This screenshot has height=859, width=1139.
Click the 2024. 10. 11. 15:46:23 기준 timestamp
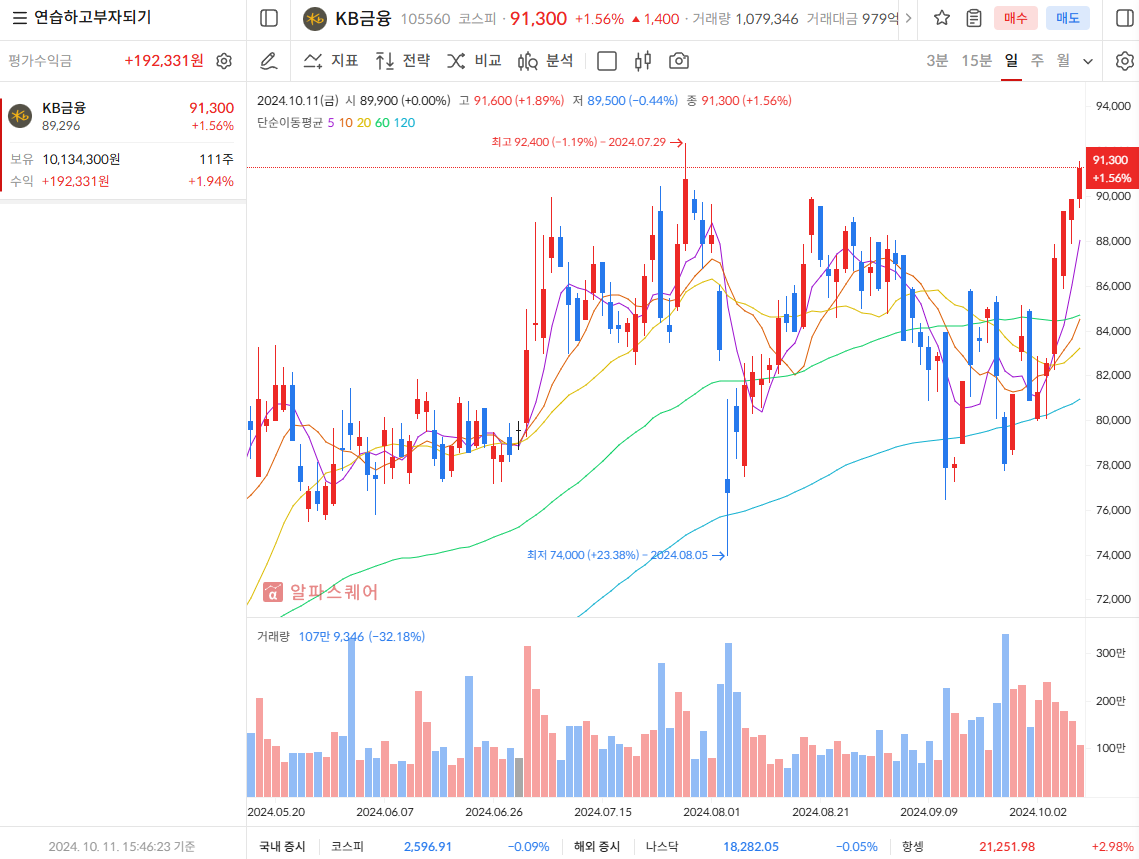121,847
